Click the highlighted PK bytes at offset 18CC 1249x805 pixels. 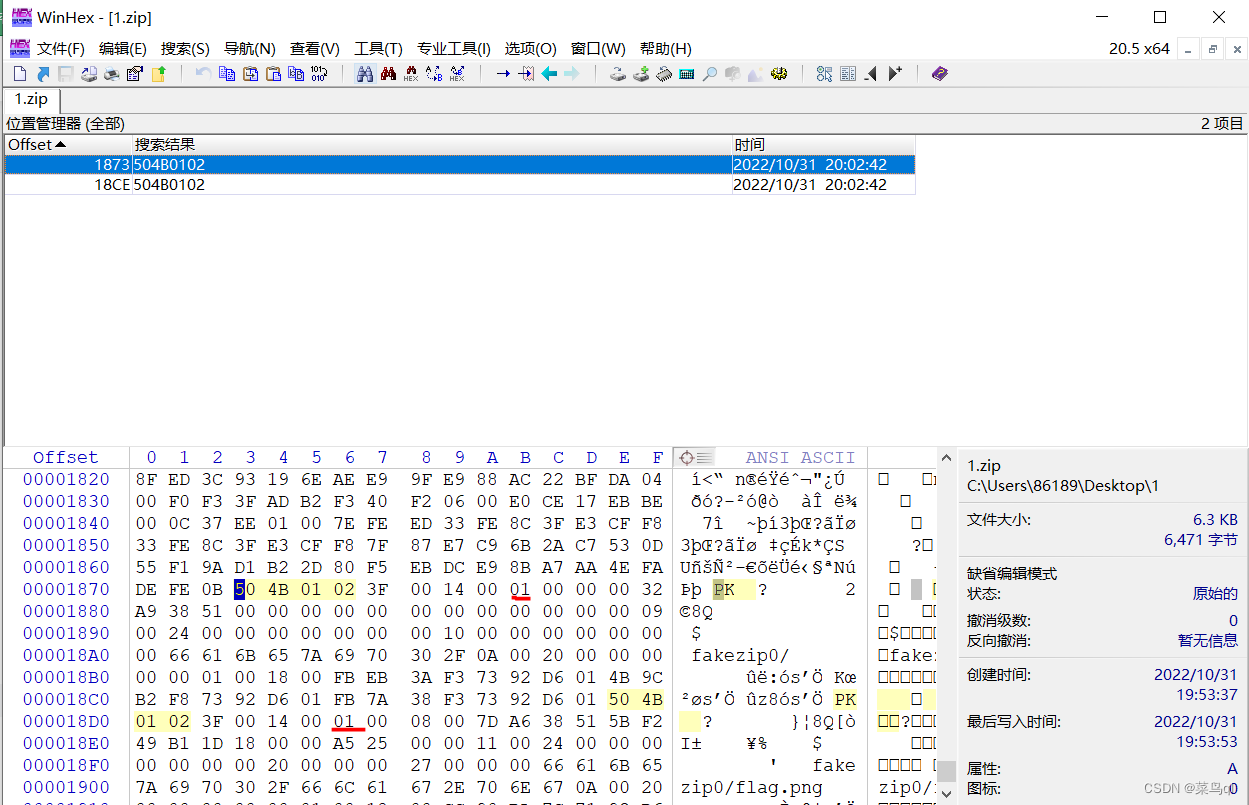click(636, 700)
